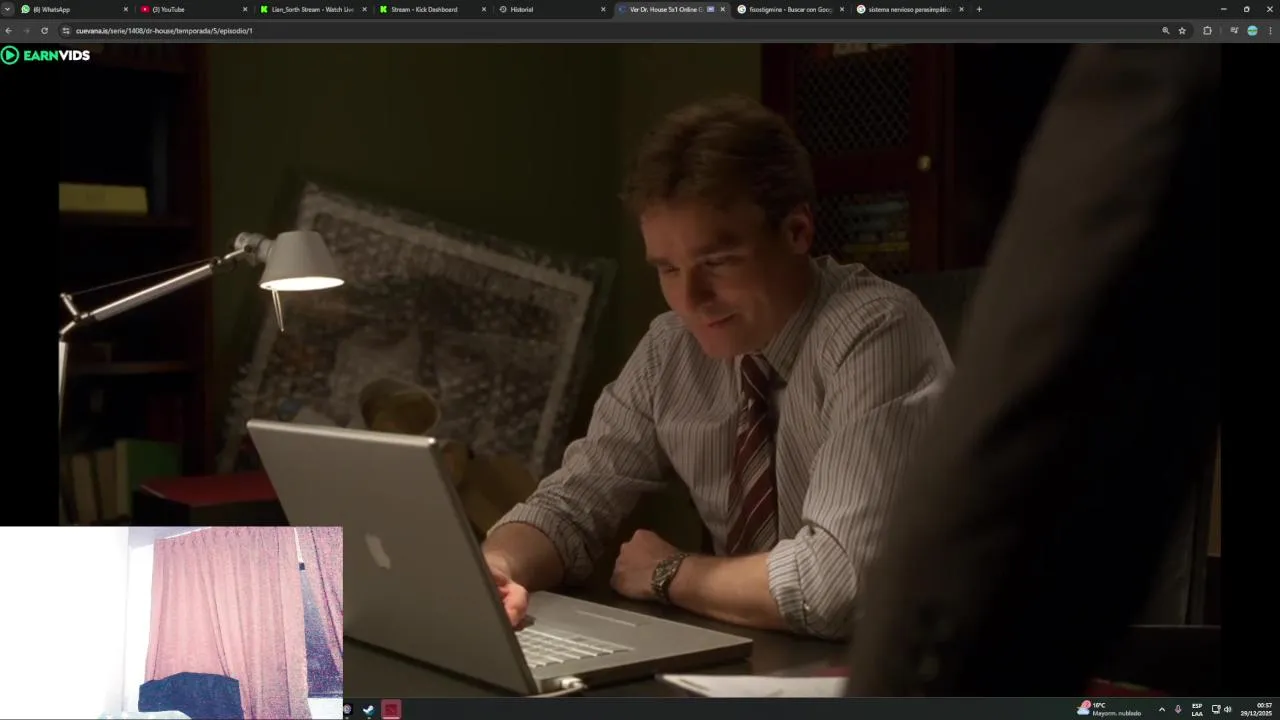The height and width of the screenshot is (720, 1280).
Task: Open the red app taskbar icon
Action: click(391, 710)
